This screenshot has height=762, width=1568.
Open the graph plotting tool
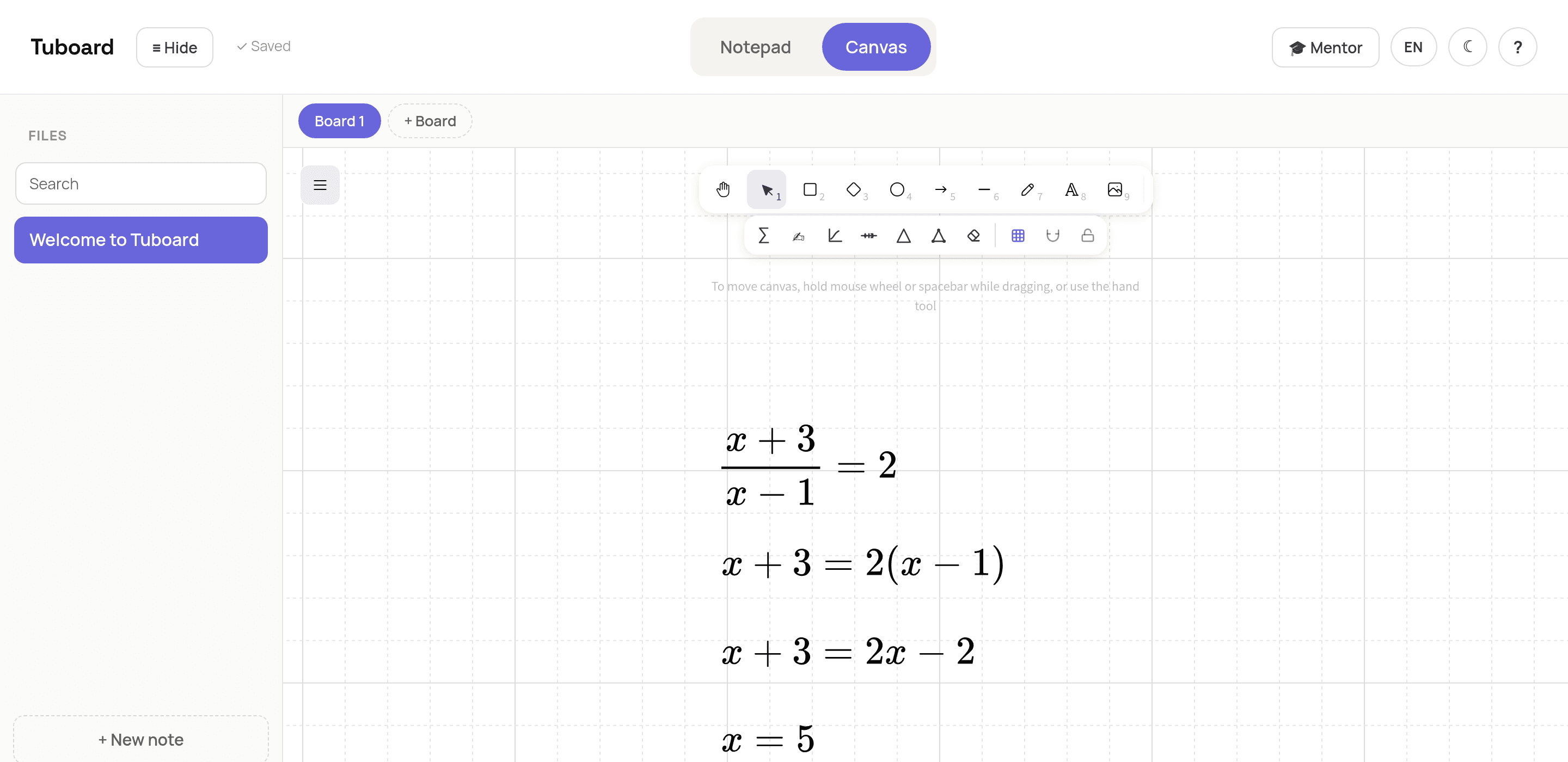834,236
